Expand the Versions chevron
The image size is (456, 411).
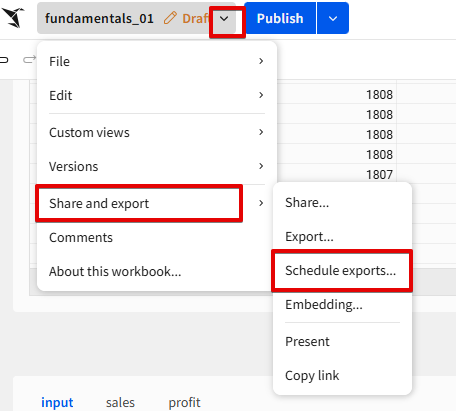(261, 166)
